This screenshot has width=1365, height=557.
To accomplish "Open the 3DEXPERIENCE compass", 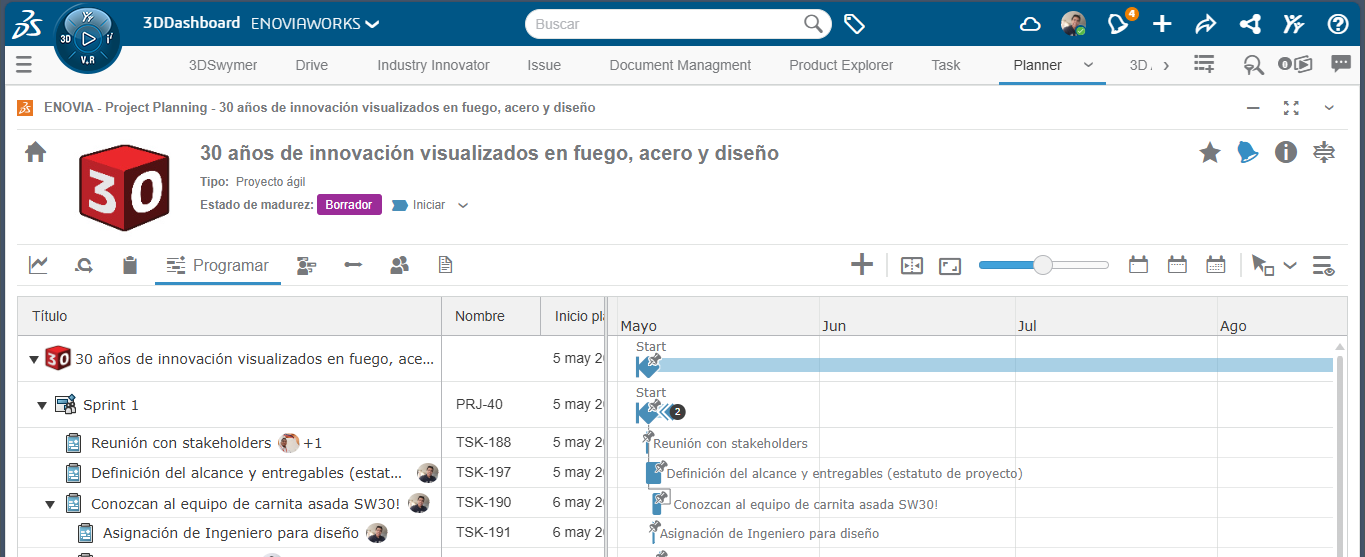I will (87, 39).
